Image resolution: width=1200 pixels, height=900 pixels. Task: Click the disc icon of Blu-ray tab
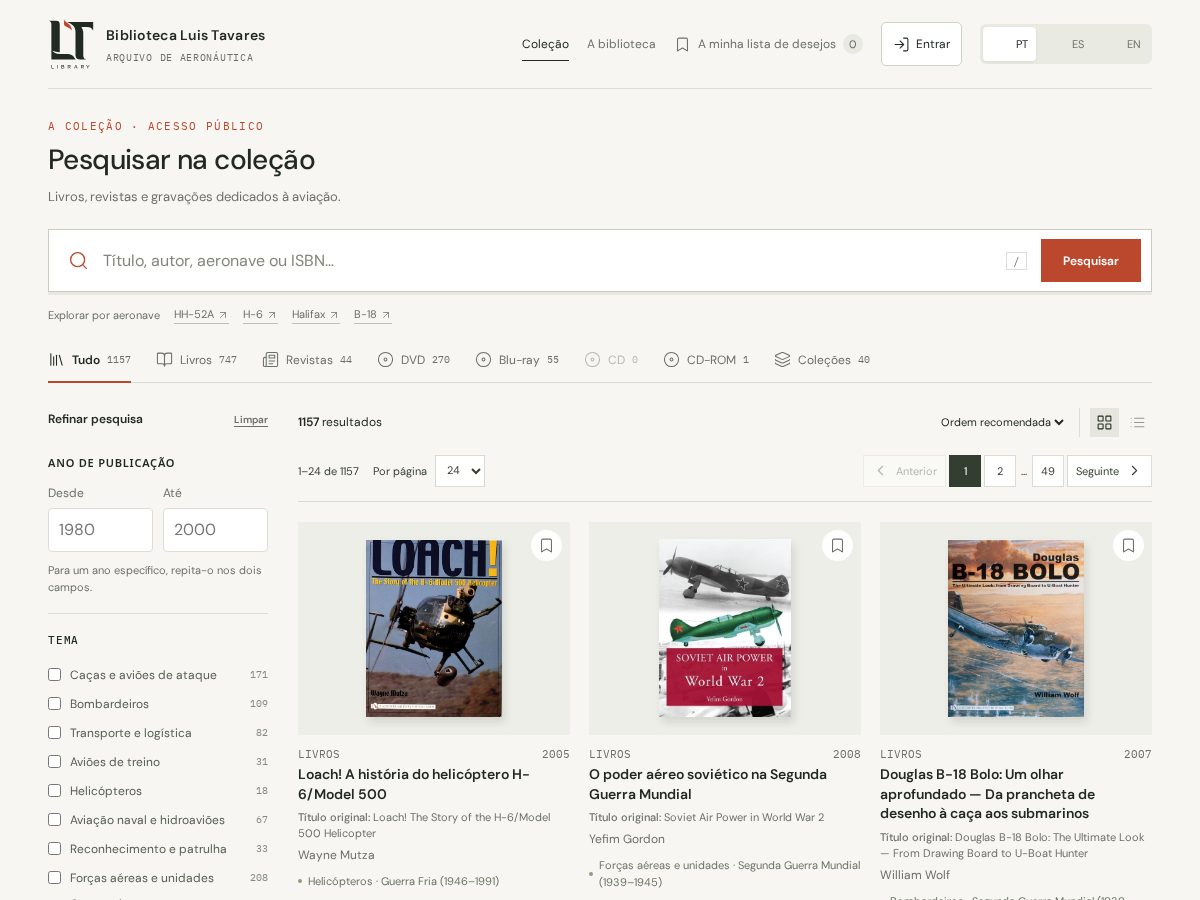point(483,360)
